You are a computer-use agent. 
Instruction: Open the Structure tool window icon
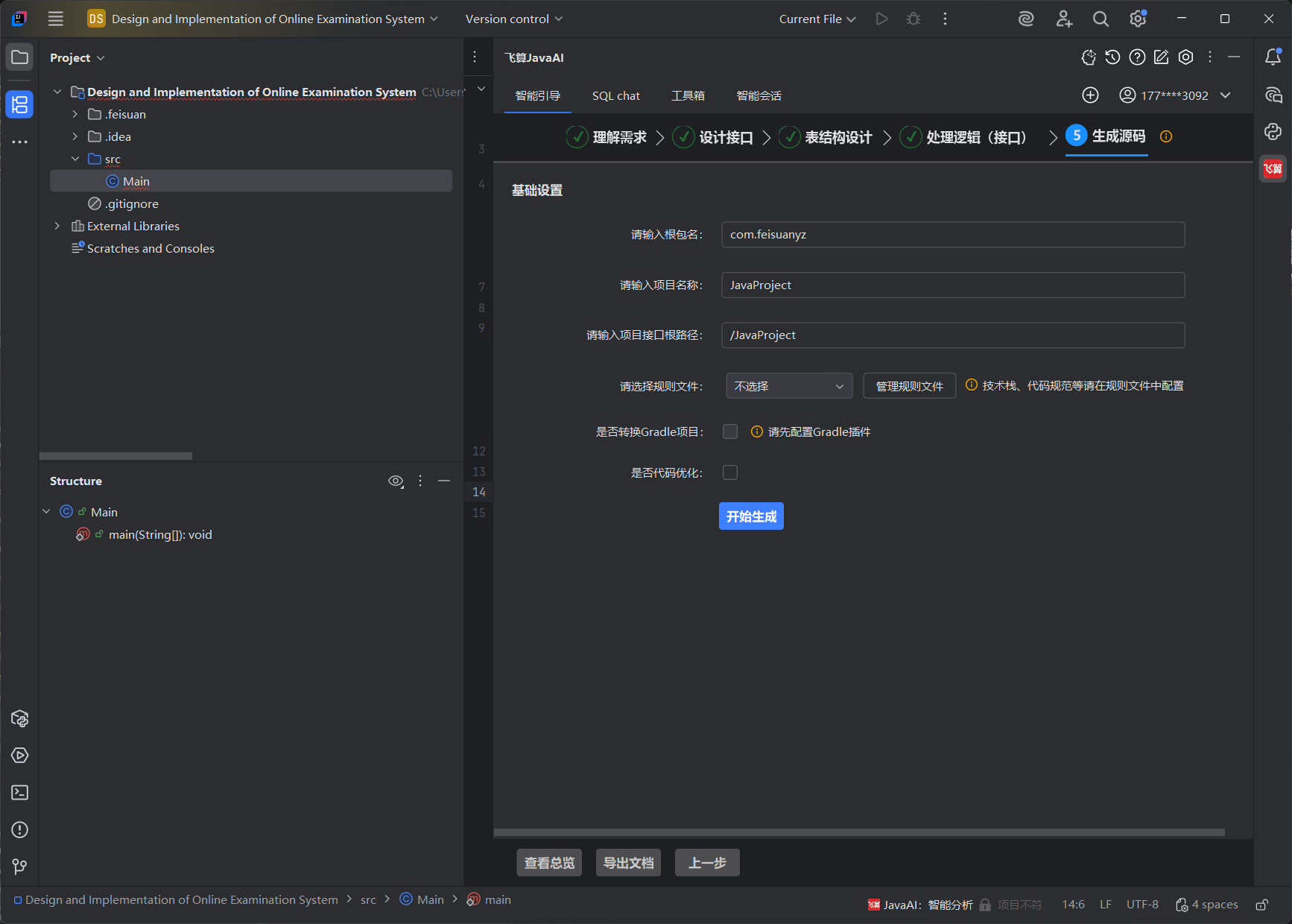(20, 104)
